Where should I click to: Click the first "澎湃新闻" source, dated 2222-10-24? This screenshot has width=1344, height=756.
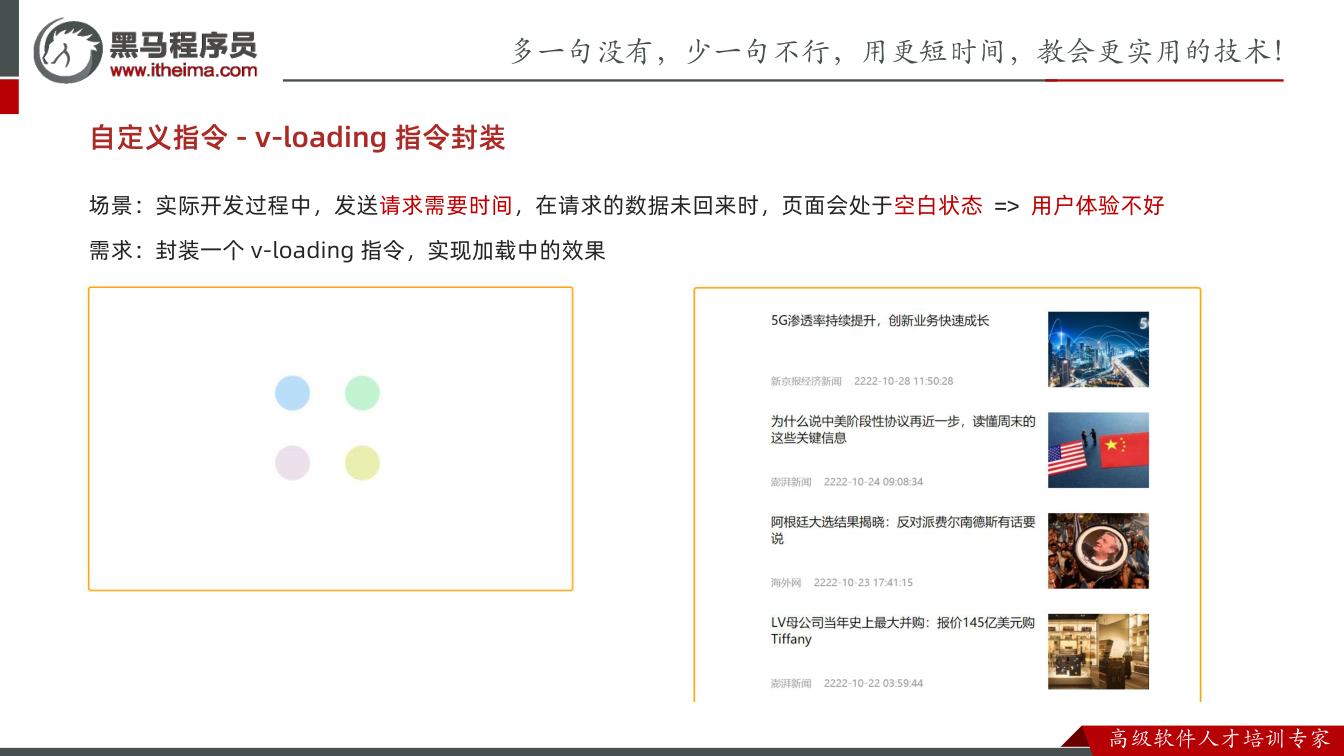791,482
